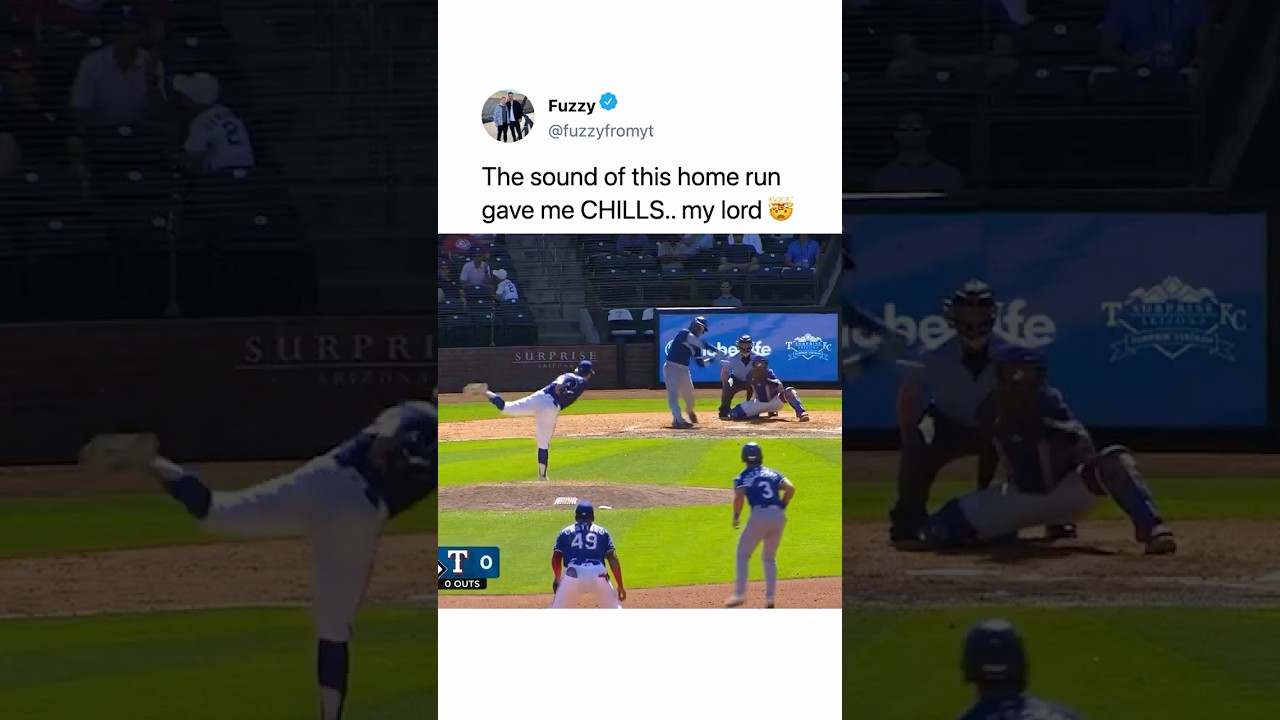Click the blue verified checkmark badge
The height and width of the screenshot is (720, 1280).
(x=608, y=102)
